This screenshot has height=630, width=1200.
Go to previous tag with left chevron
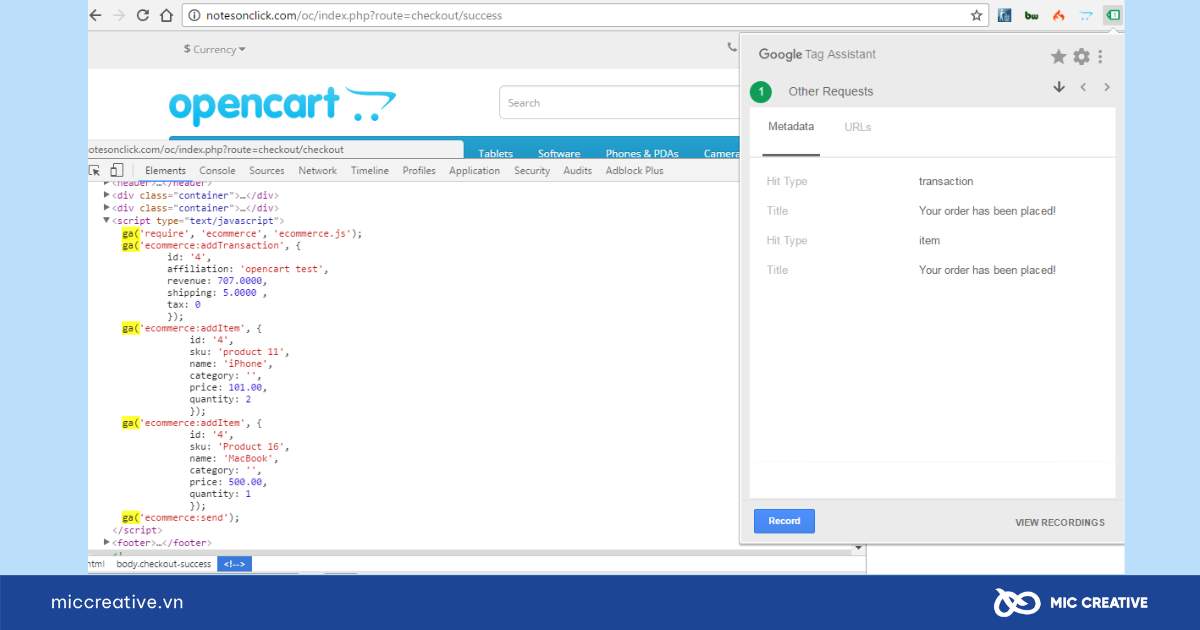1083,87
